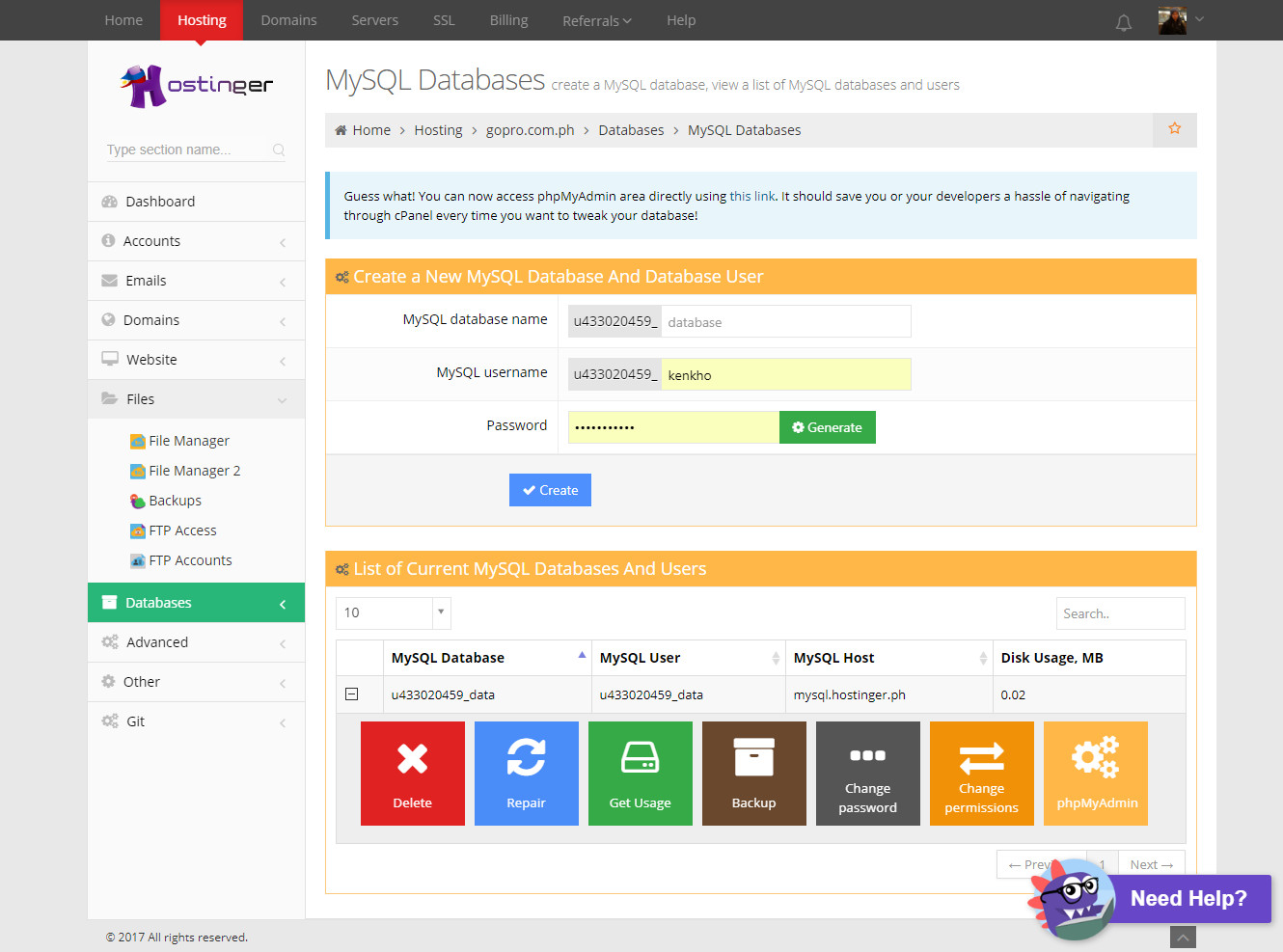Image resolution: width=1283 pixels, height=952 pixels.
Task: Open the user avatar menu
Action: click(x=1181, y=20)
